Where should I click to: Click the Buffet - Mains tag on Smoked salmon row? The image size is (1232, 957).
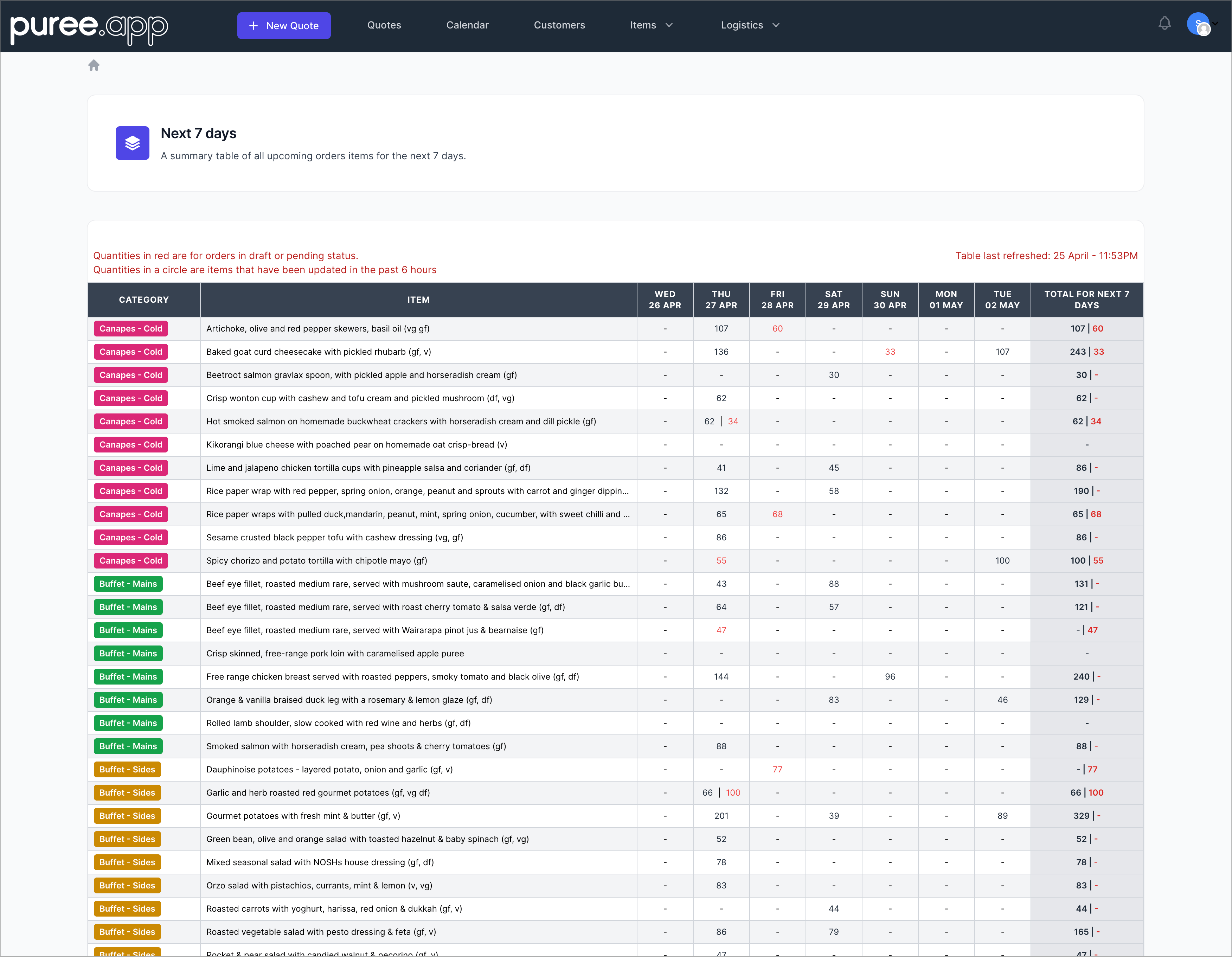point(128,746)
